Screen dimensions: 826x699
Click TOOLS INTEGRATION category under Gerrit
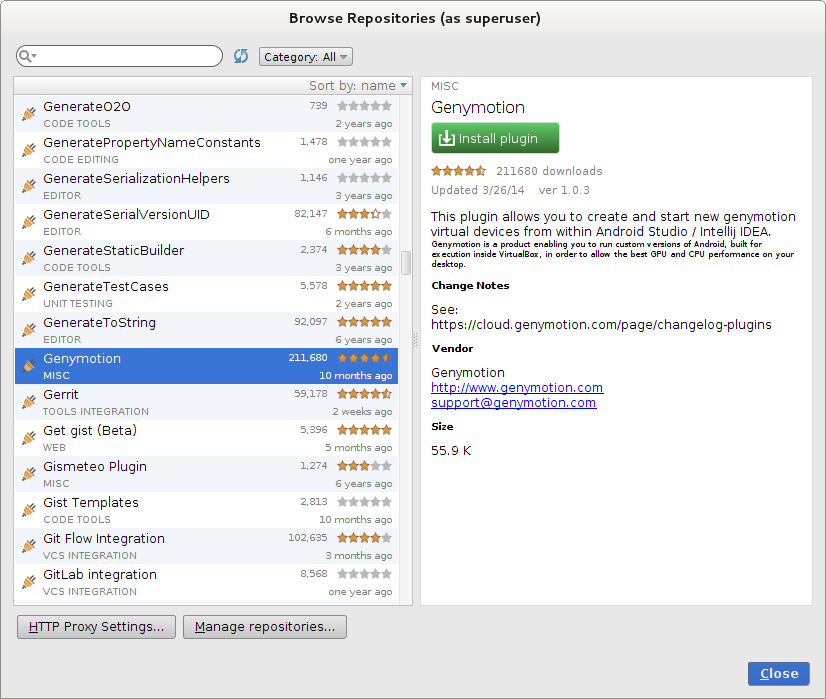(96, 411)
